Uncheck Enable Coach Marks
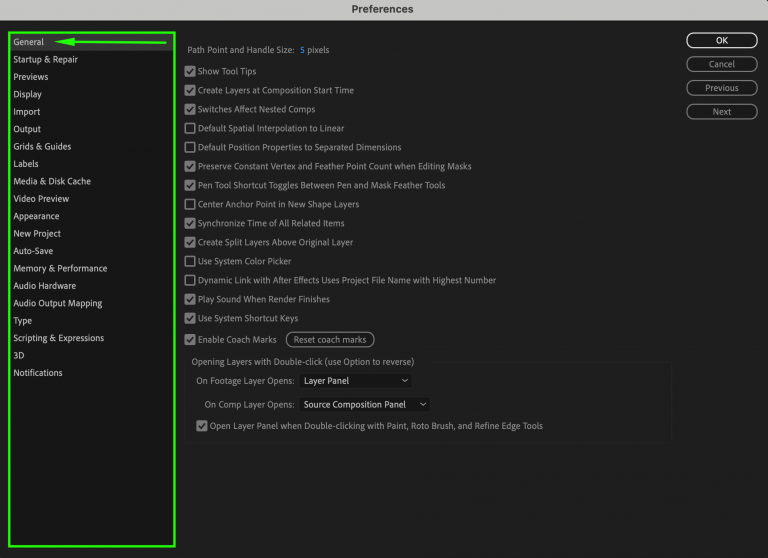The width and height of the screenshot is (768, 558). tap(191, 340)
